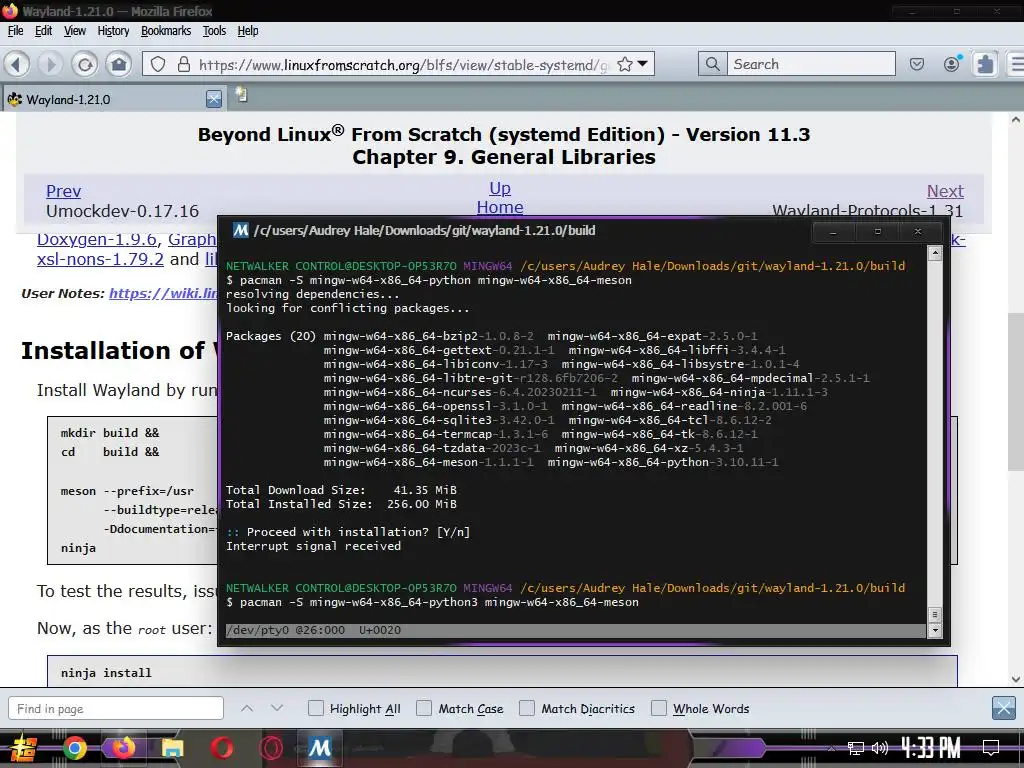
Task: Open the History menu
Action: coord(113,31)
